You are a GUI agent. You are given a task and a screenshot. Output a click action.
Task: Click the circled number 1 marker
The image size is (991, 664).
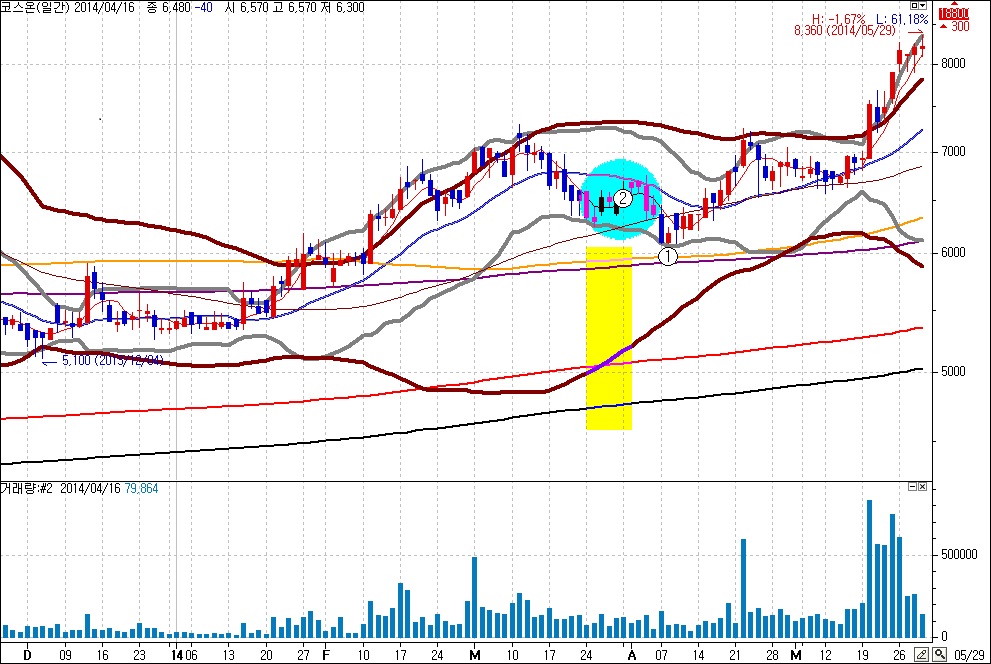point(668,256)
